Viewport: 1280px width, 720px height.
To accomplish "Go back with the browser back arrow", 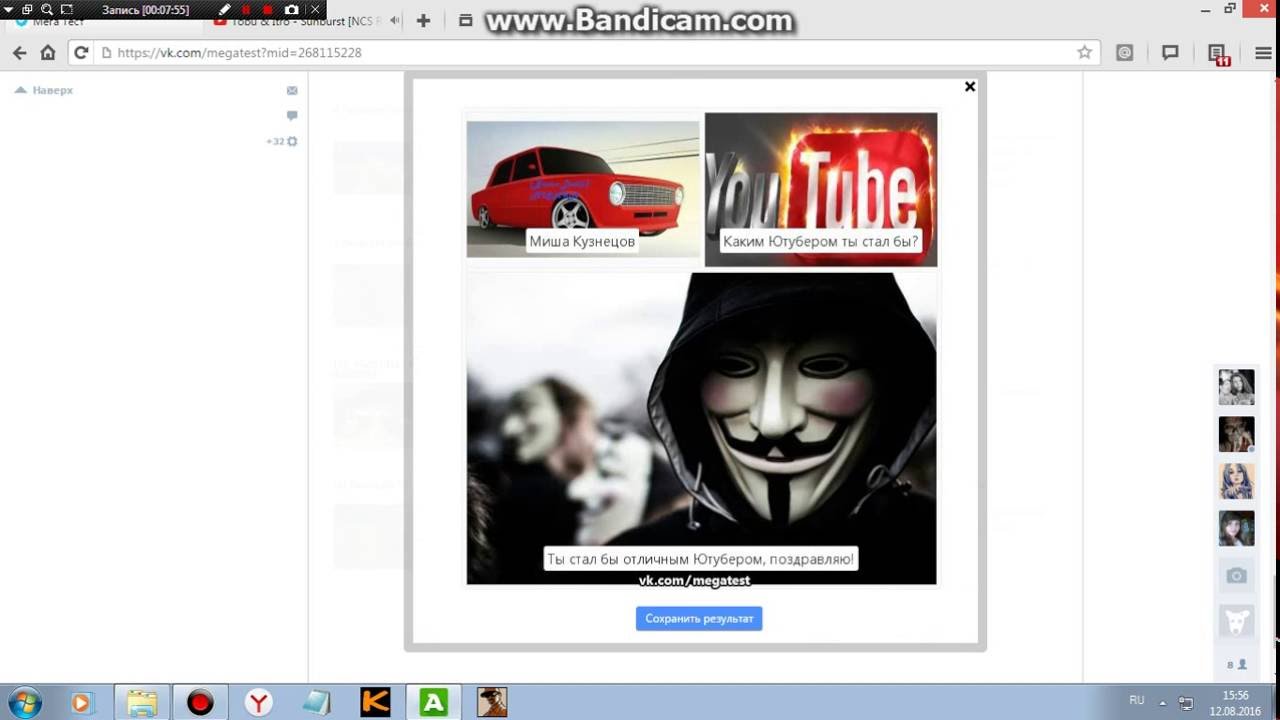I will [20, 53].
